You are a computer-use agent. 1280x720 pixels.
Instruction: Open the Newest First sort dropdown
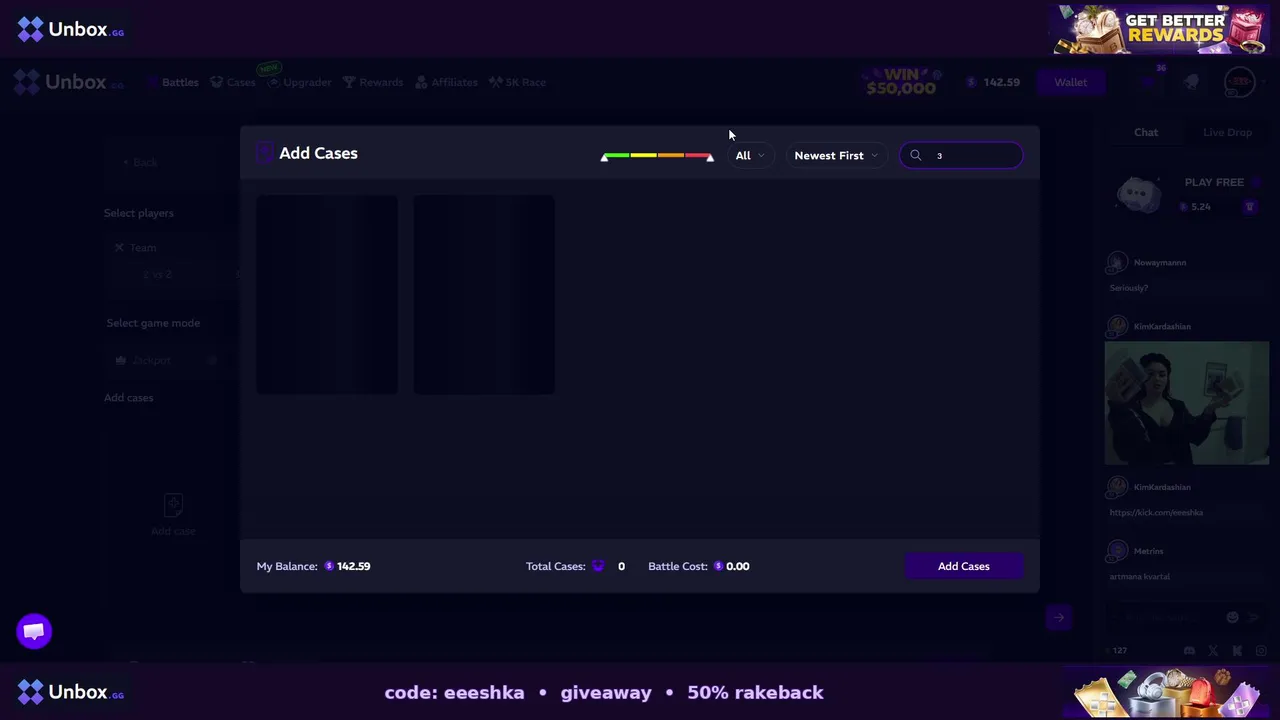pyautogui.click(x=835, y=155)
